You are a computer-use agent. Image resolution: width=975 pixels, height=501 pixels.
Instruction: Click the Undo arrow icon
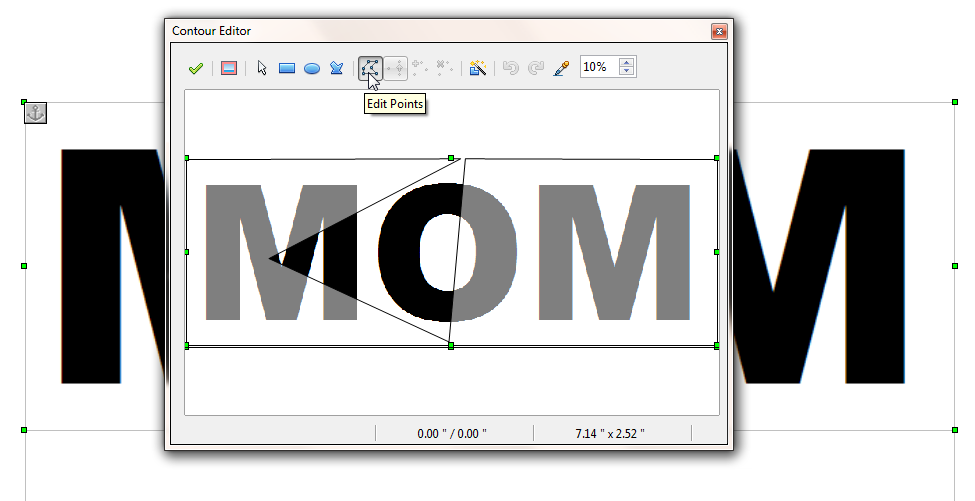511,68
